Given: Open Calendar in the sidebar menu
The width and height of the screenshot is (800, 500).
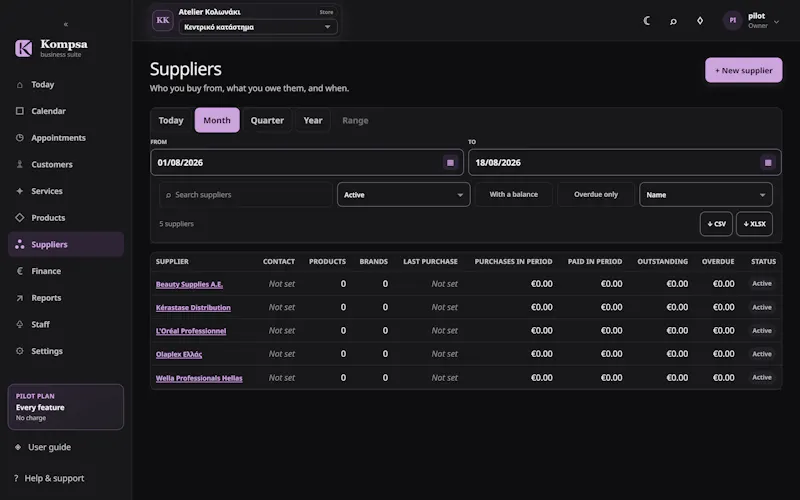Looking at the screenshot, I should [66, 111].
